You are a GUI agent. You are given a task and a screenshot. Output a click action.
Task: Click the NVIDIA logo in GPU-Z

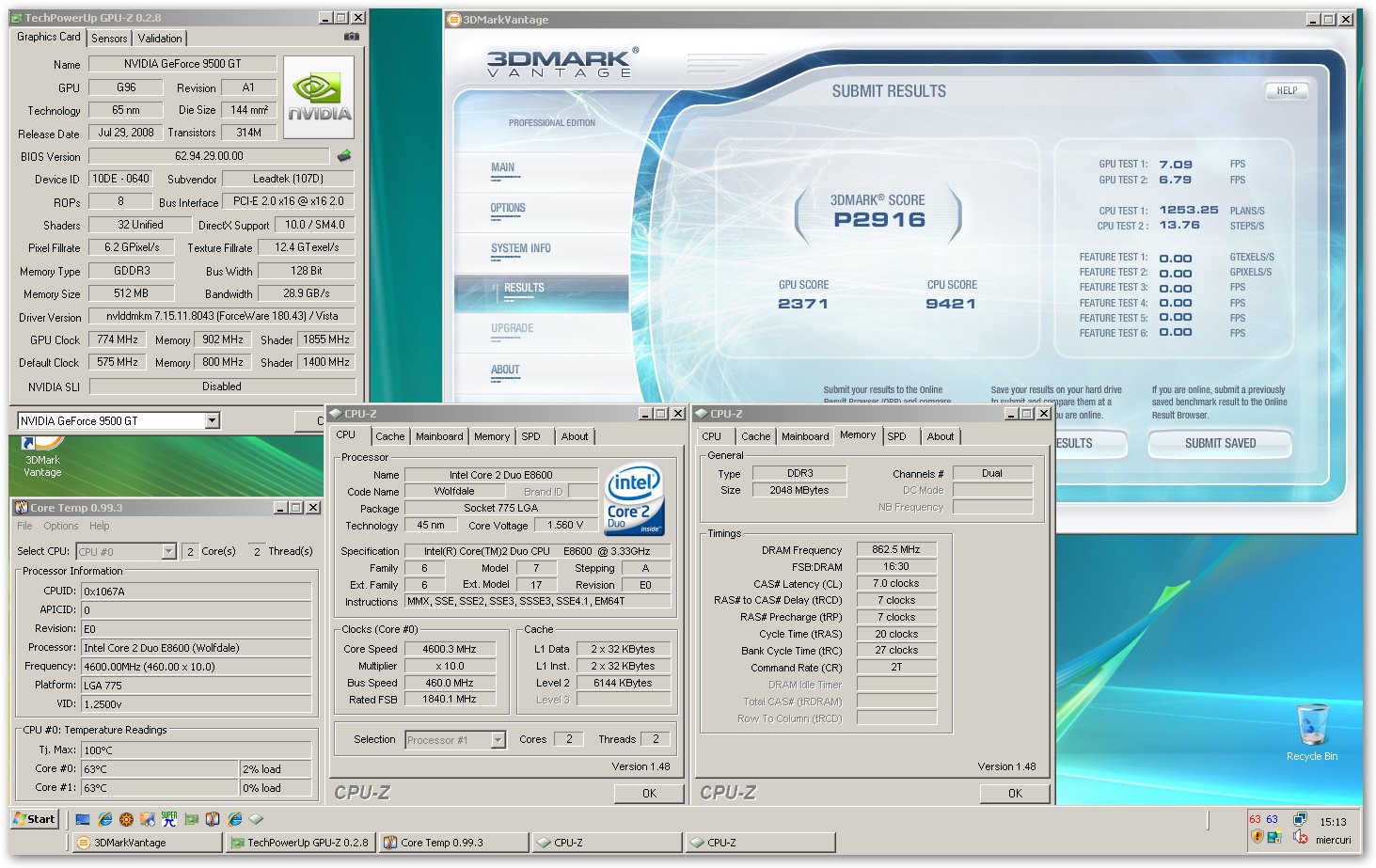[x=319, y=98]
